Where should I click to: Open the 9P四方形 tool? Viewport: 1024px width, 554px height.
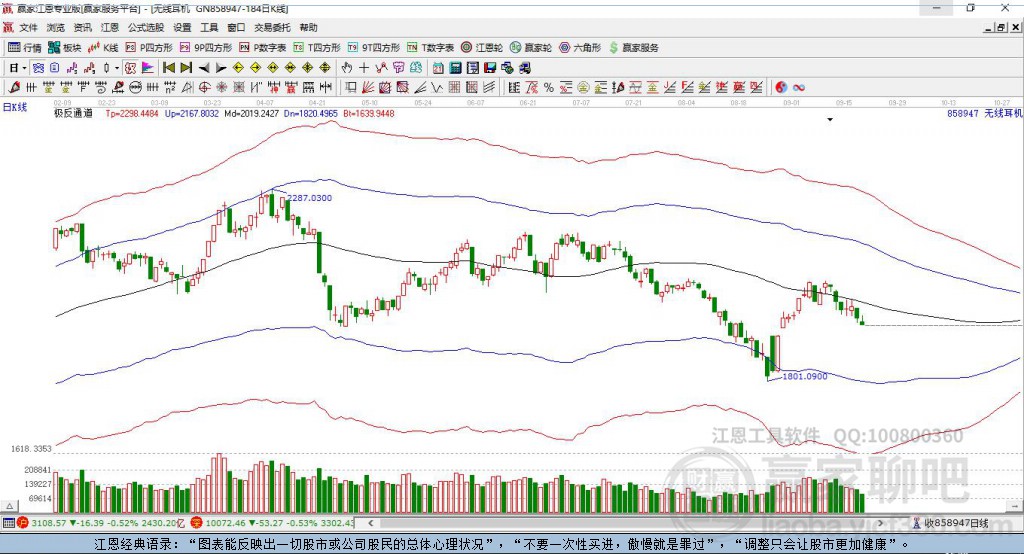click(206, 48)
